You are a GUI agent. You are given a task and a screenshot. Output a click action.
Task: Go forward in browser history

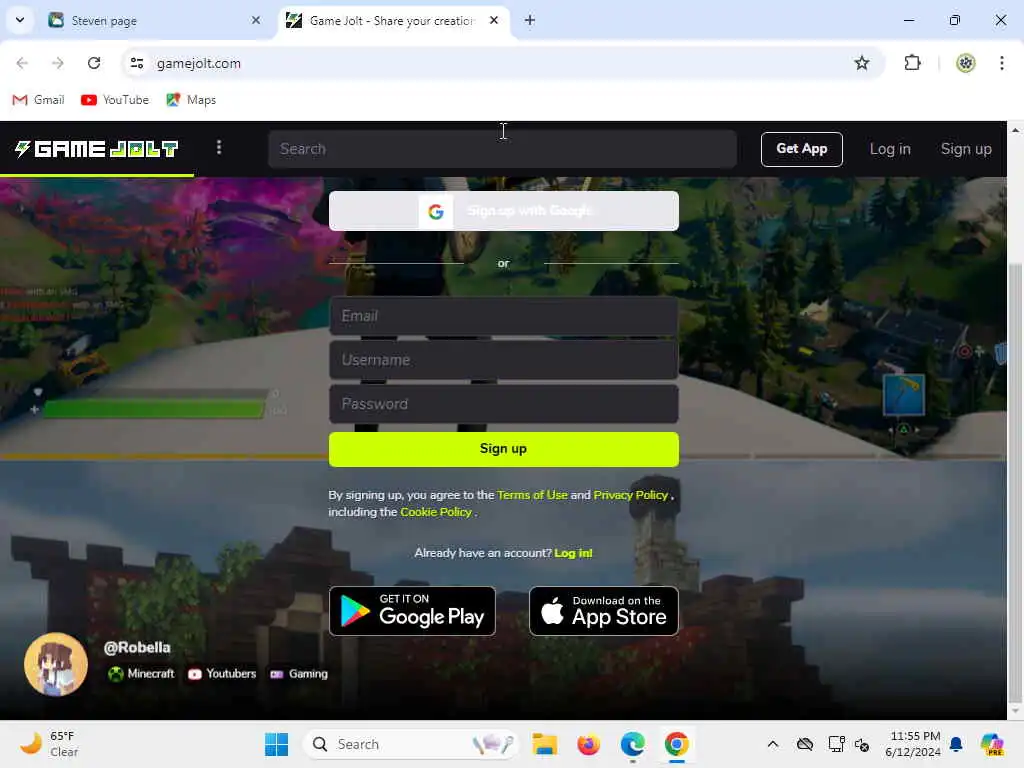58,63
